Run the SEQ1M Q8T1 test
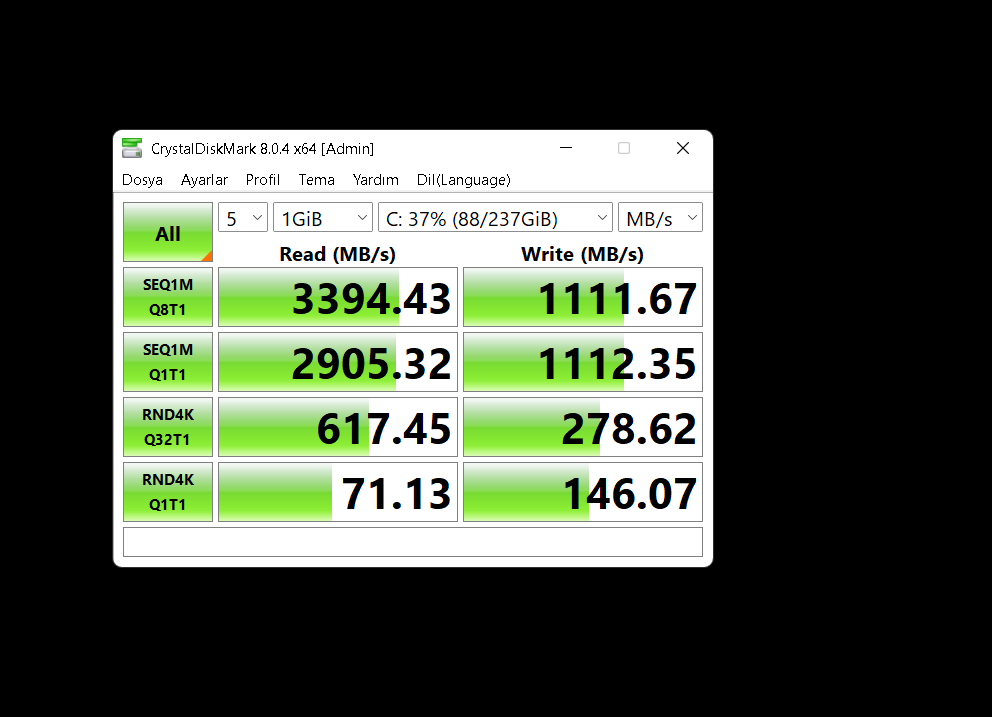 coord(168,297)
